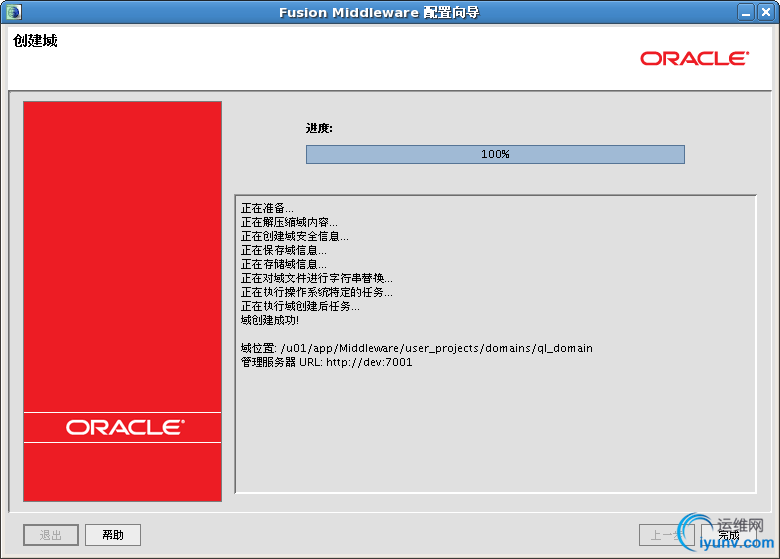Click the 上一步 previous button
This screenshot has height=559, width=780.
[x=667, y=535]
